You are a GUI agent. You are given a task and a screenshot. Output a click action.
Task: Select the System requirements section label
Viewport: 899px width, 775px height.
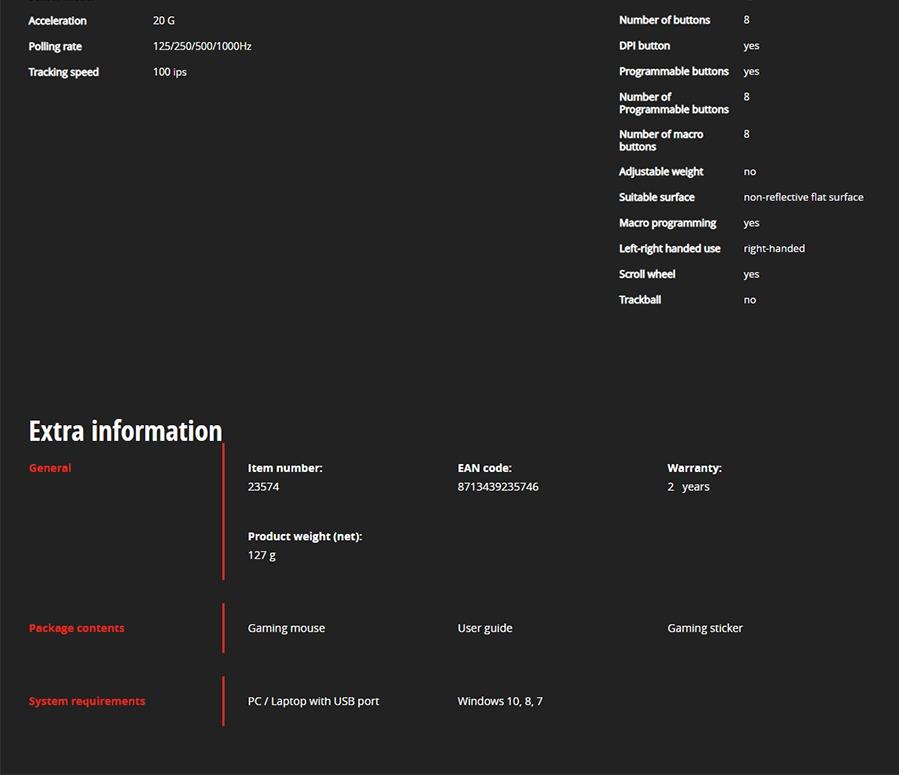[x=87, y=701]
